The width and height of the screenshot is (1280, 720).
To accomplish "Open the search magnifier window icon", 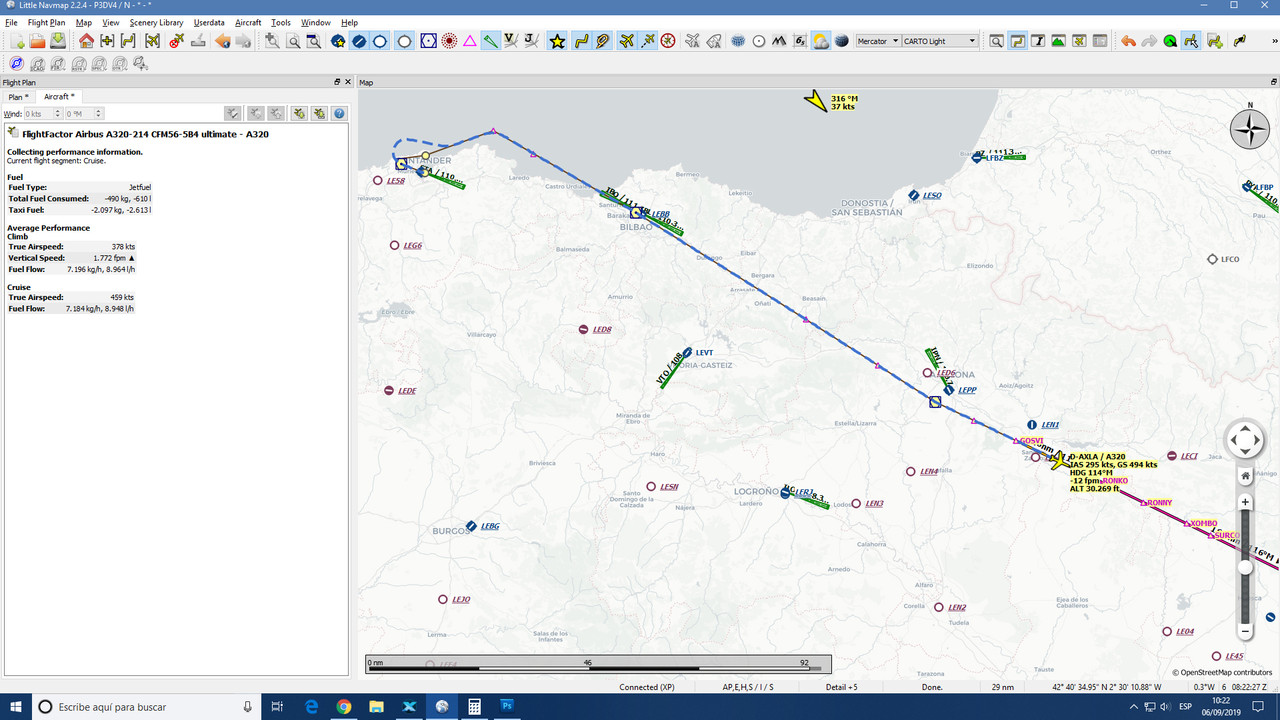I will point(996,41).
